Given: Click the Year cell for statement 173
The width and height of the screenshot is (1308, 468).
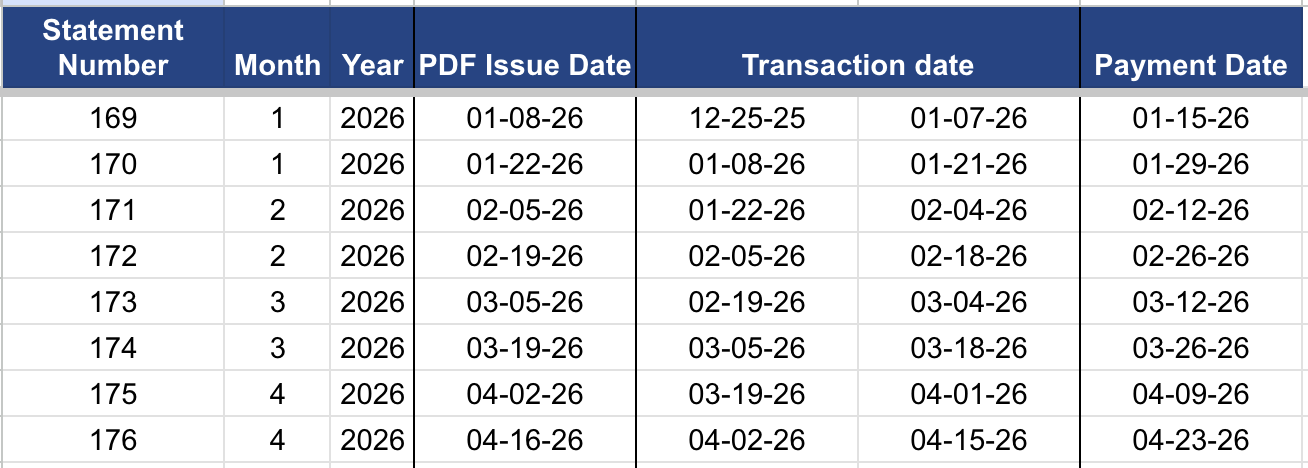Looking at the screenshot, I should 372,302.
